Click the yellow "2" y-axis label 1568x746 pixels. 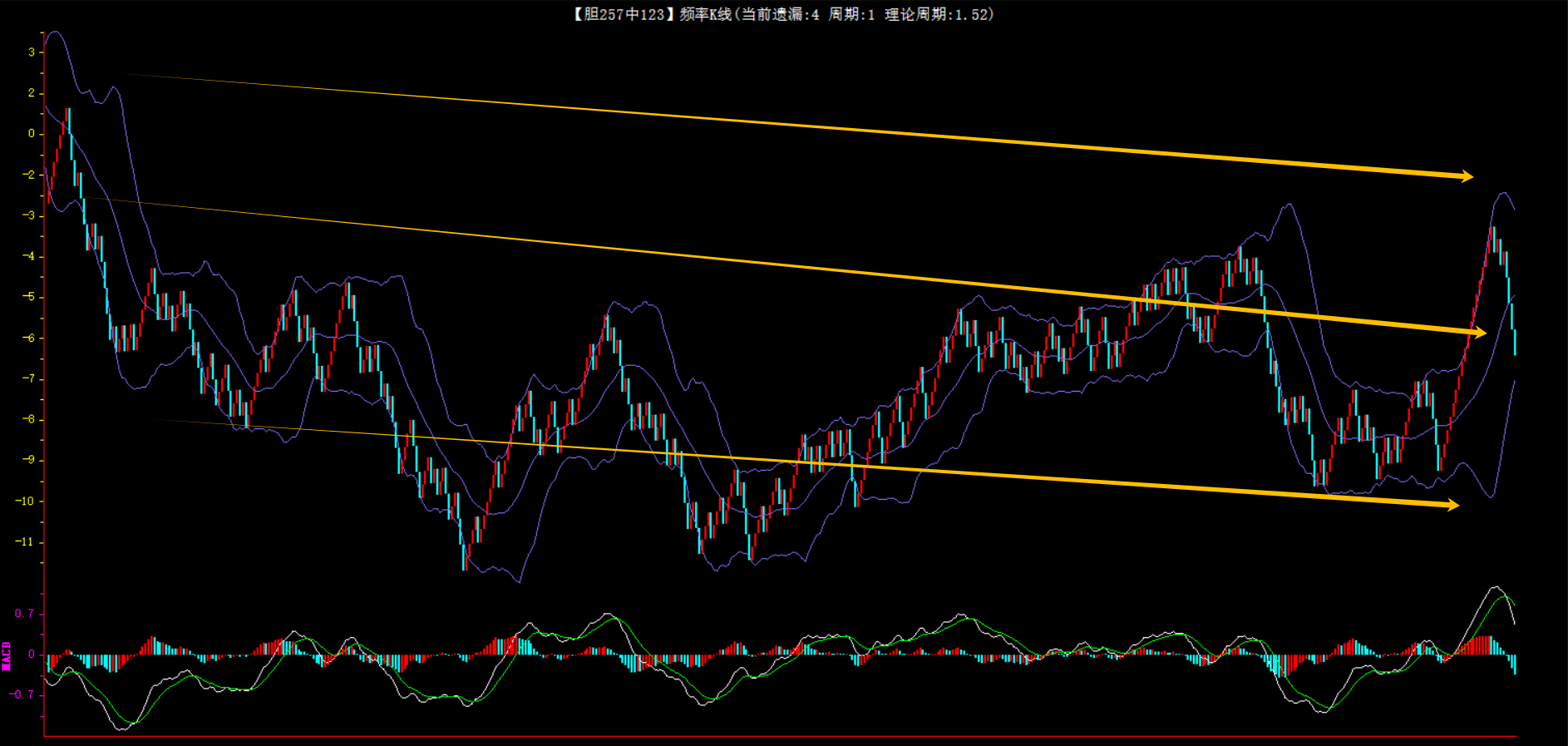[32, 93]
